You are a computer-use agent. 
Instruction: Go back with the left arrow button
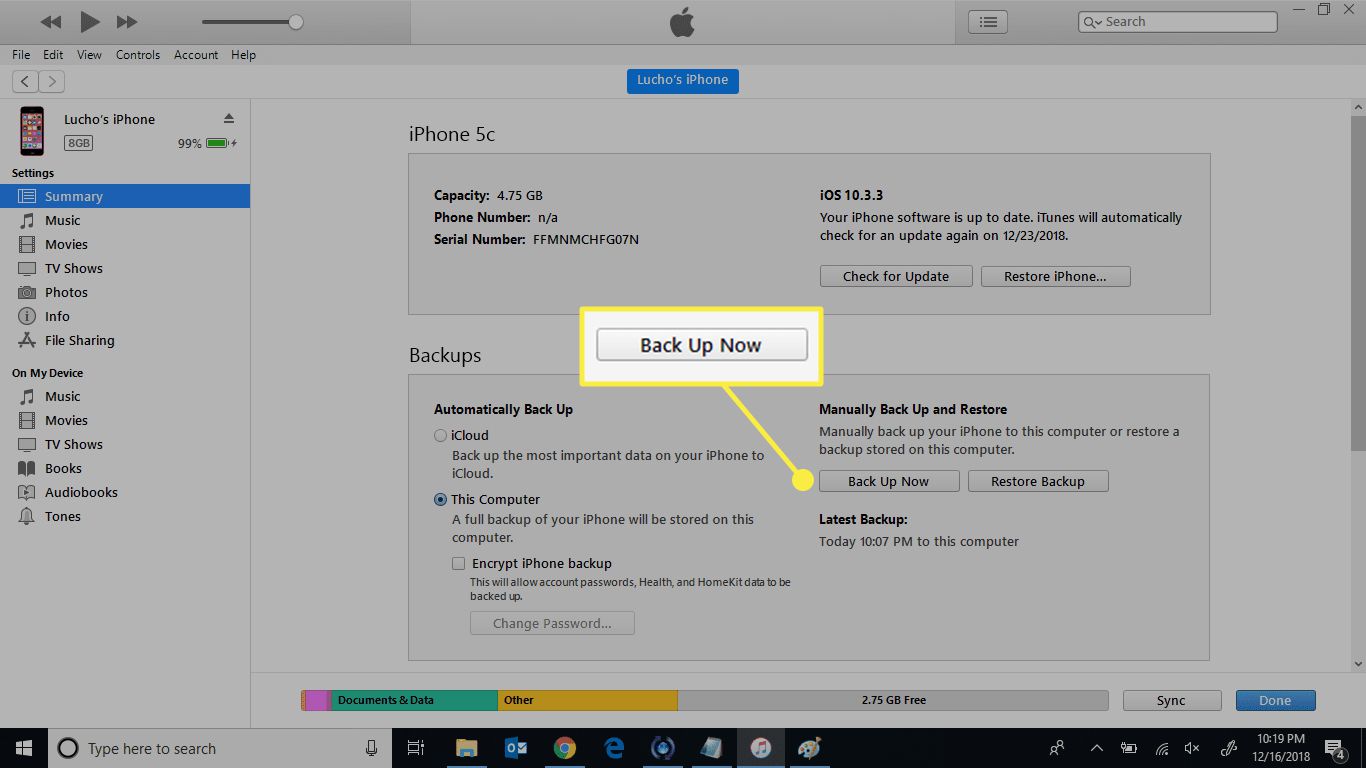coord(25,81)
